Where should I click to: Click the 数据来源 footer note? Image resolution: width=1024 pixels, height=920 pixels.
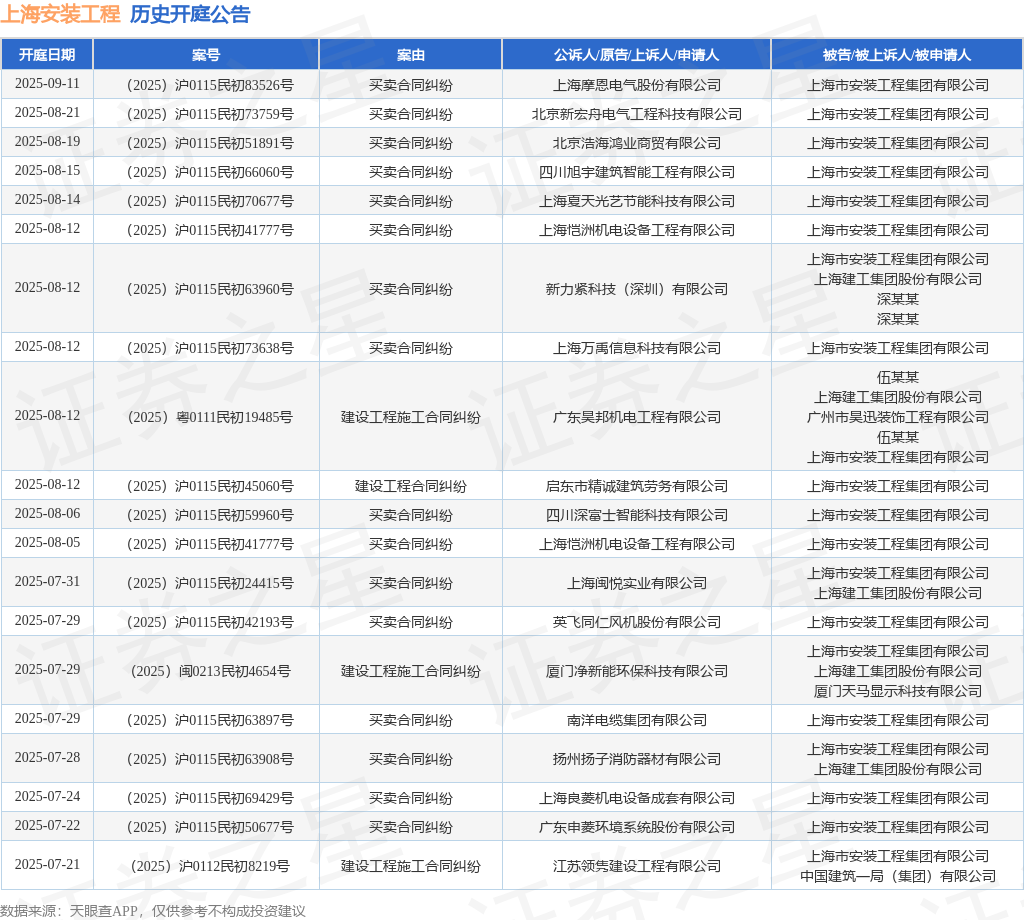pyautogui.click(x=153, y=911)
